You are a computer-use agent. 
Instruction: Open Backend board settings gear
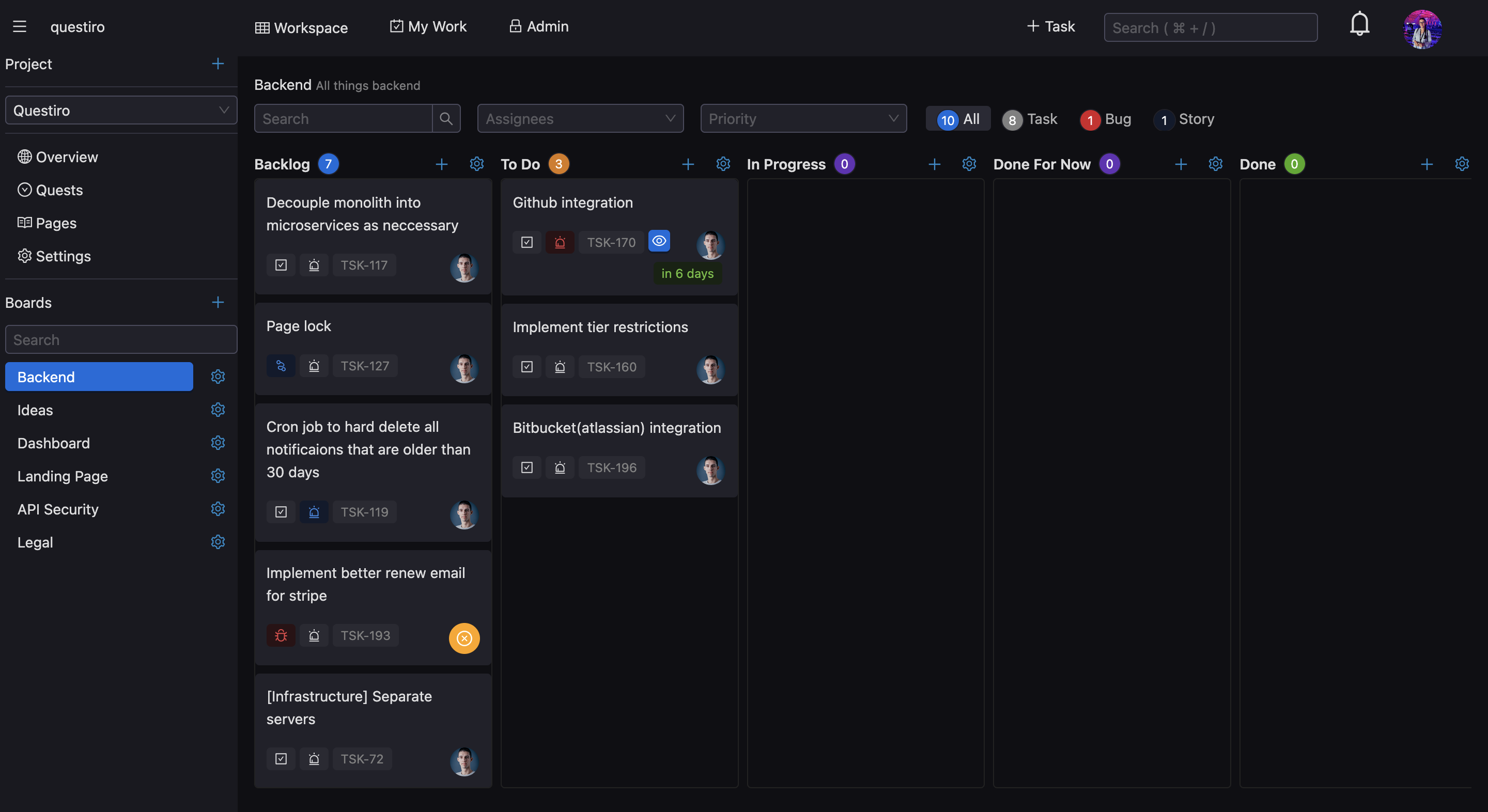218,377
